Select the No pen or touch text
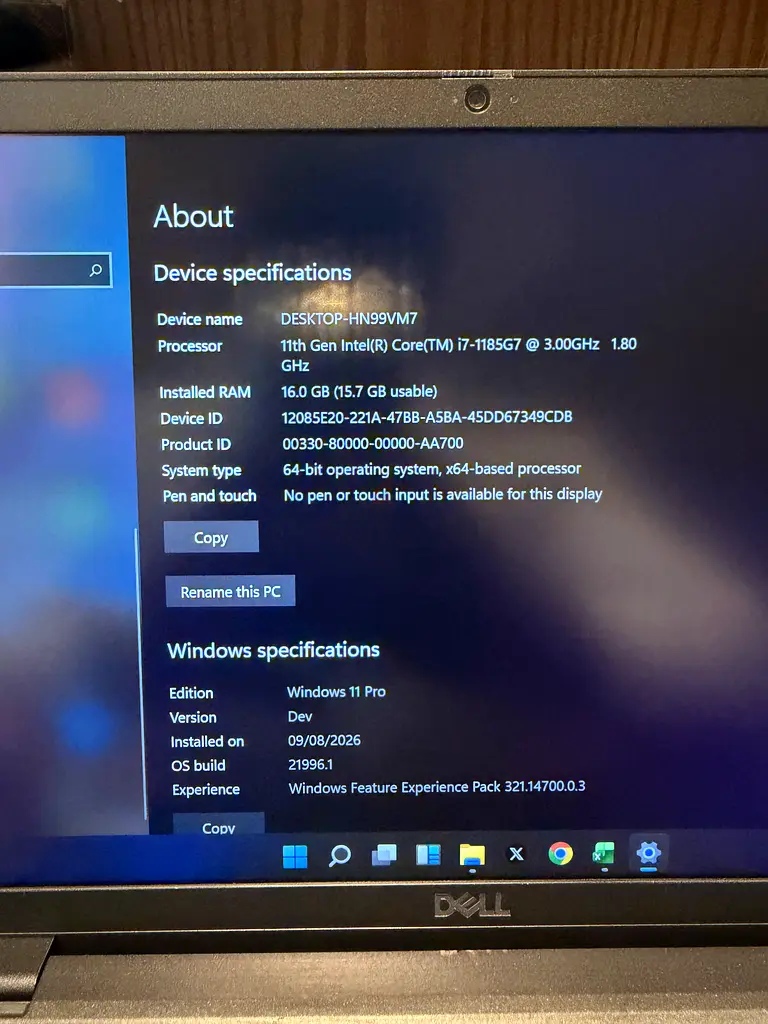Screen dimensions: 768x1024 [x=443, y=494]
